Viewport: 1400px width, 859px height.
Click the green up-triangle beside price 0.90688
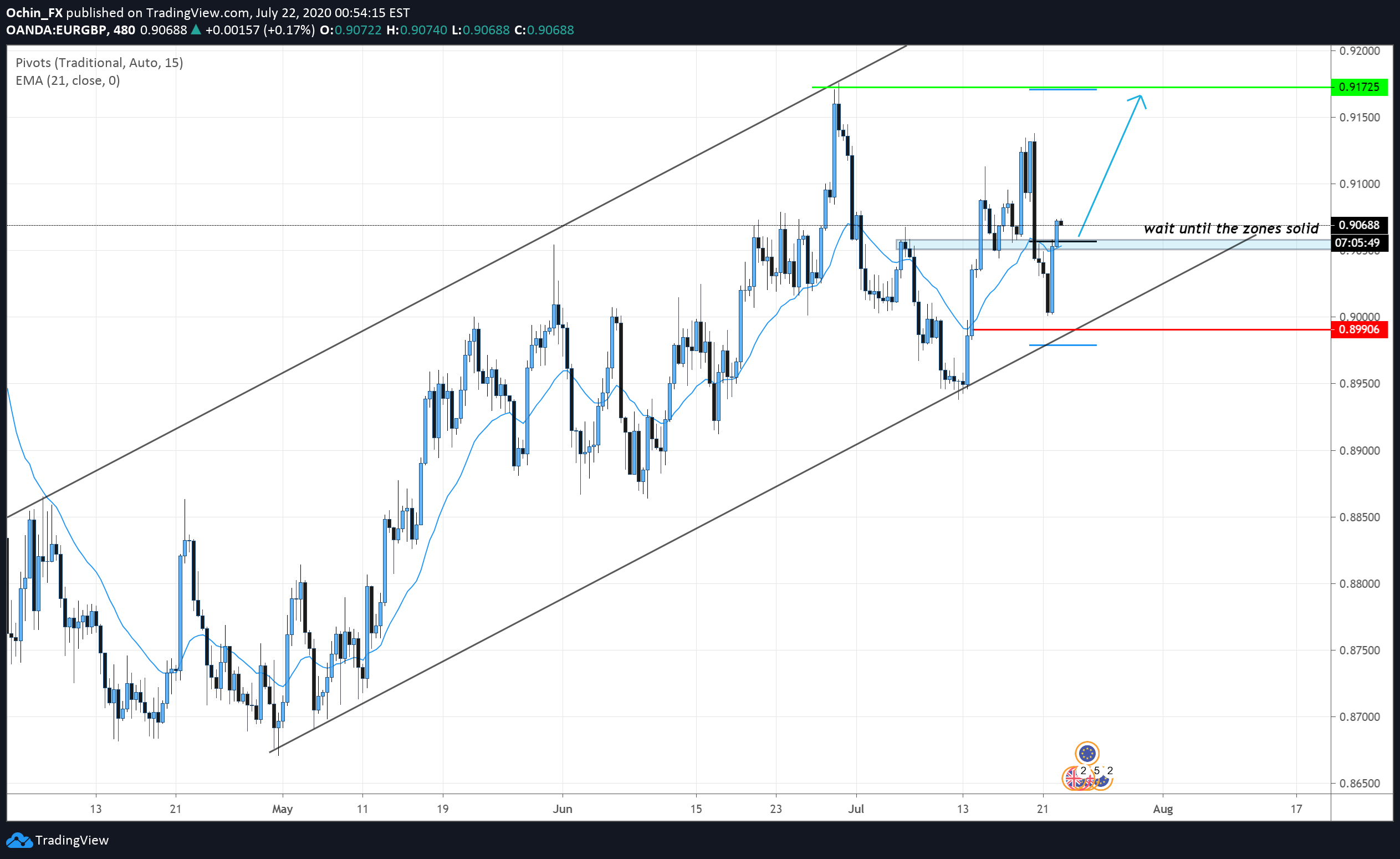[x=196, y=30]
